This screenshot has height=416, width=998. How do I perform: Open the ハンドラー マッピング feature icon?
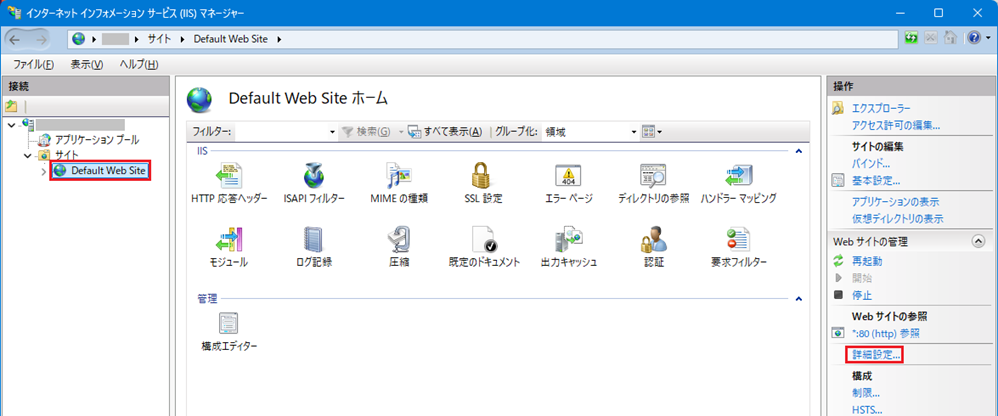pyautogui.click(x=738, y=177)
